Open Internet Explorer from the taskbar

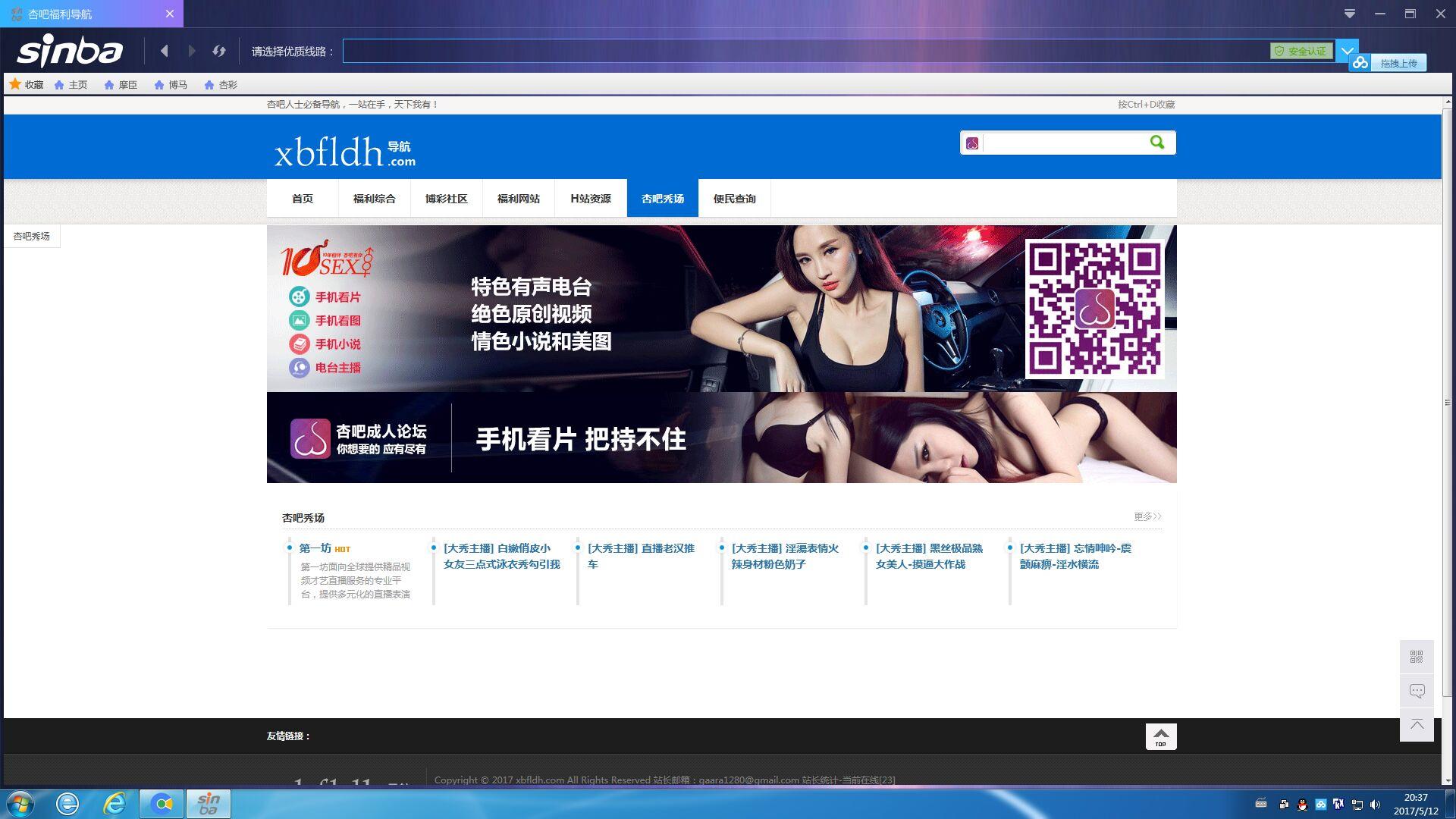click(x=115, y=804)
